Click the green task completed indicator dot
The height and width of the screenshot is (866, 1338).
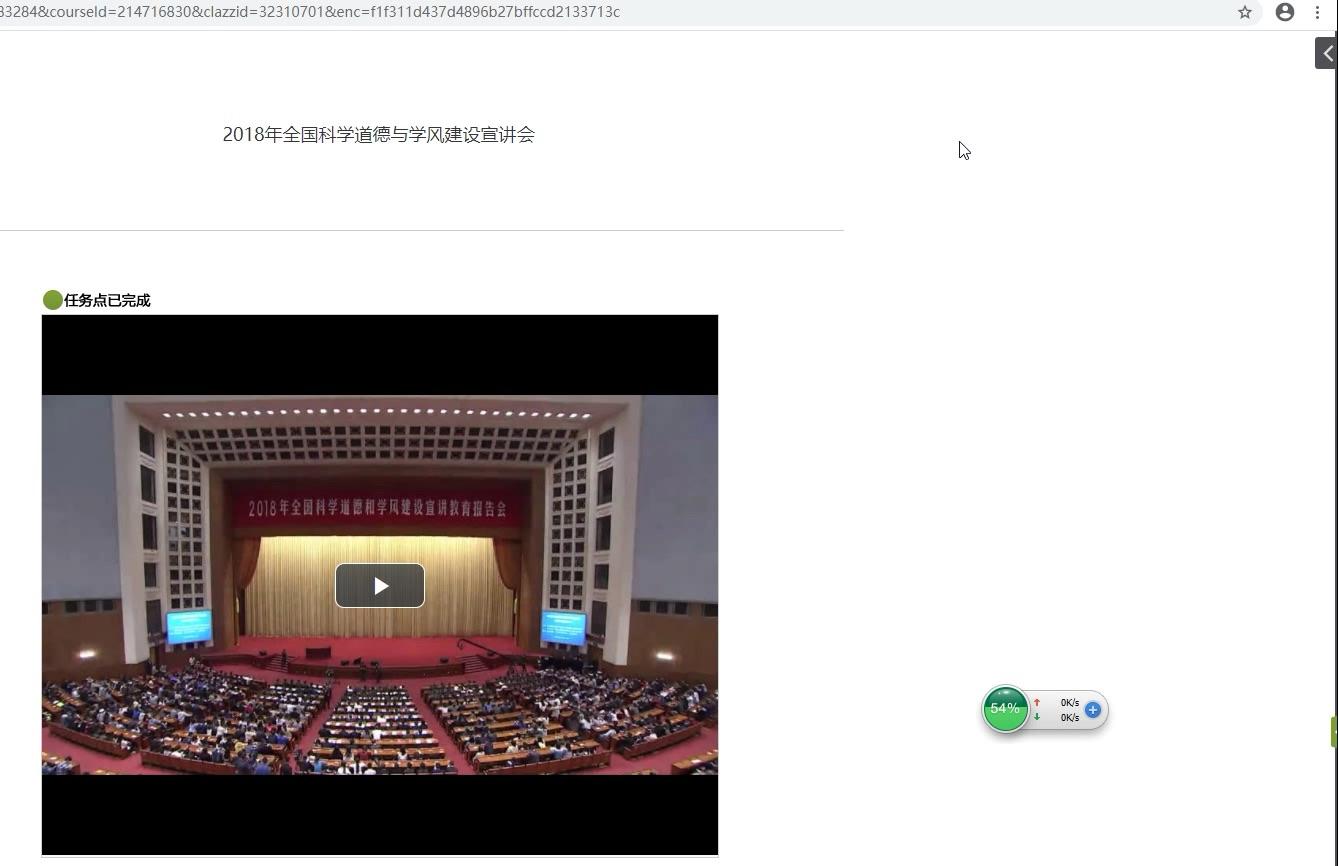click(x=53, y=300)
